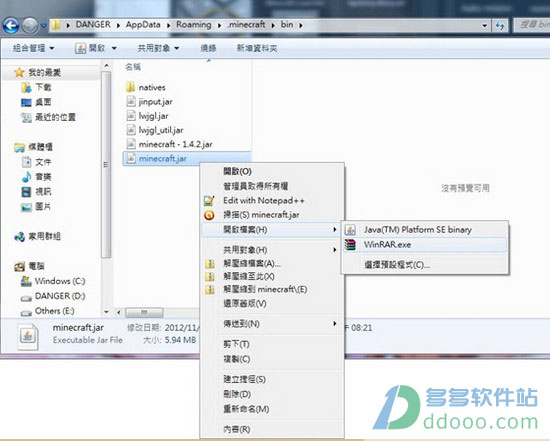Select jinput.jar file
The height and width of the screenshot is (441, 550).
click(150, 102)
